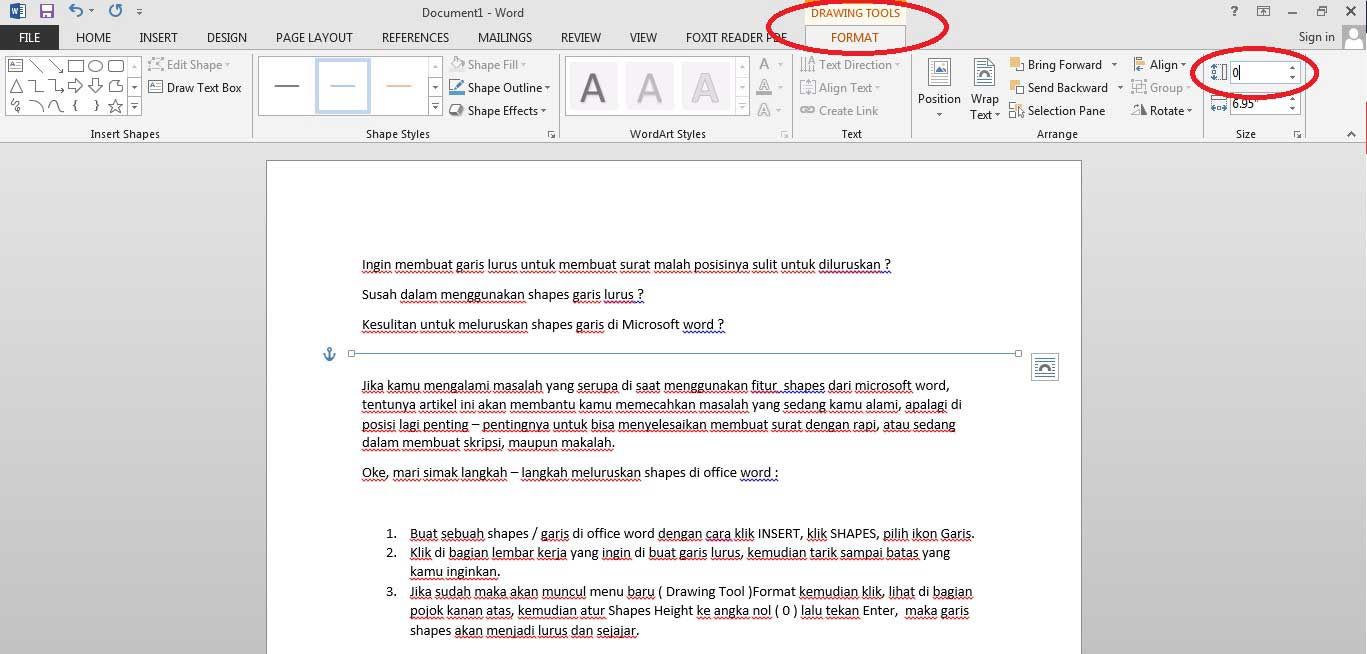The image size is (1367, 654).
Task: Open the Wrap Text dropdown
Action: pyautogui.click(x=985, y=89)
